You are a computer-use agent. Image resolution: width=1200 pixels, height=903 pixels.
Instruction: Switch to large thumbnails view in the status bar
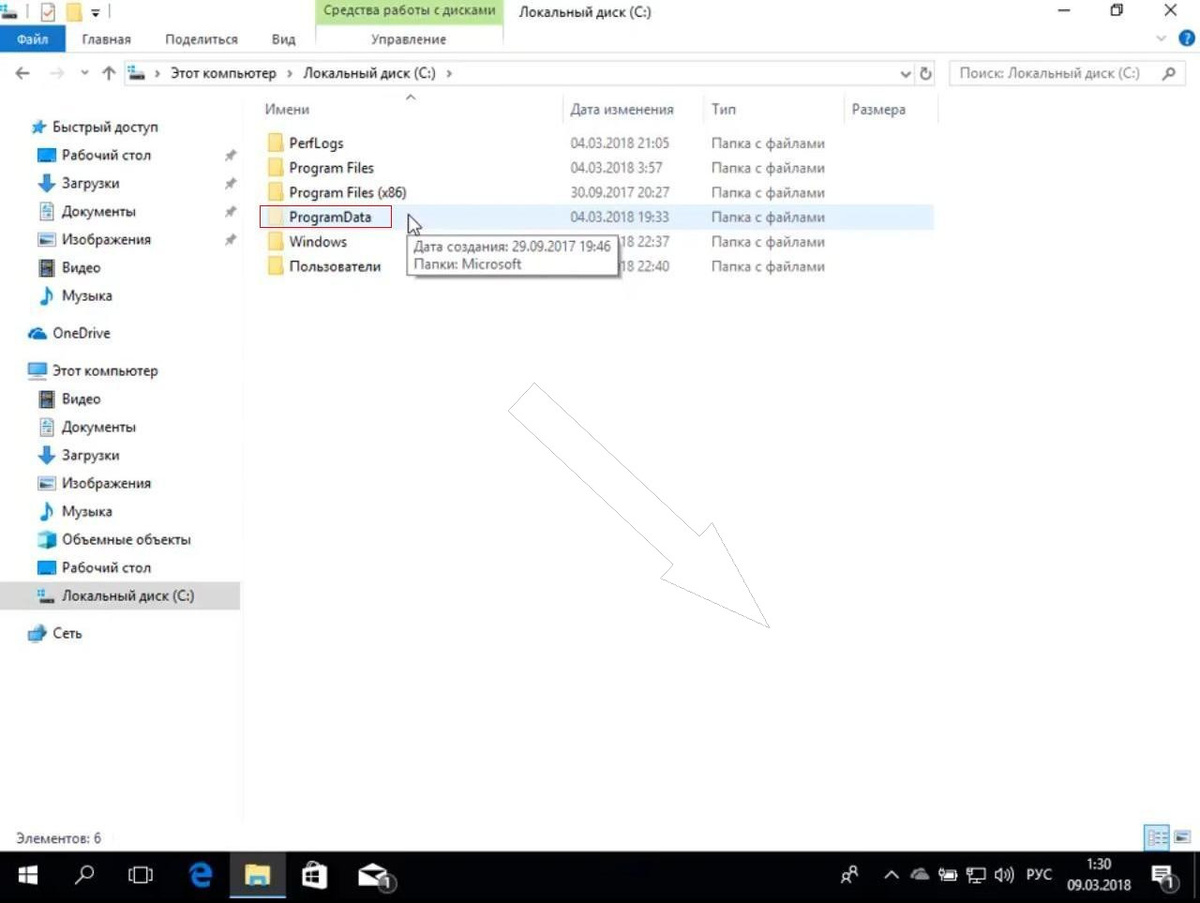(1183, 836)
